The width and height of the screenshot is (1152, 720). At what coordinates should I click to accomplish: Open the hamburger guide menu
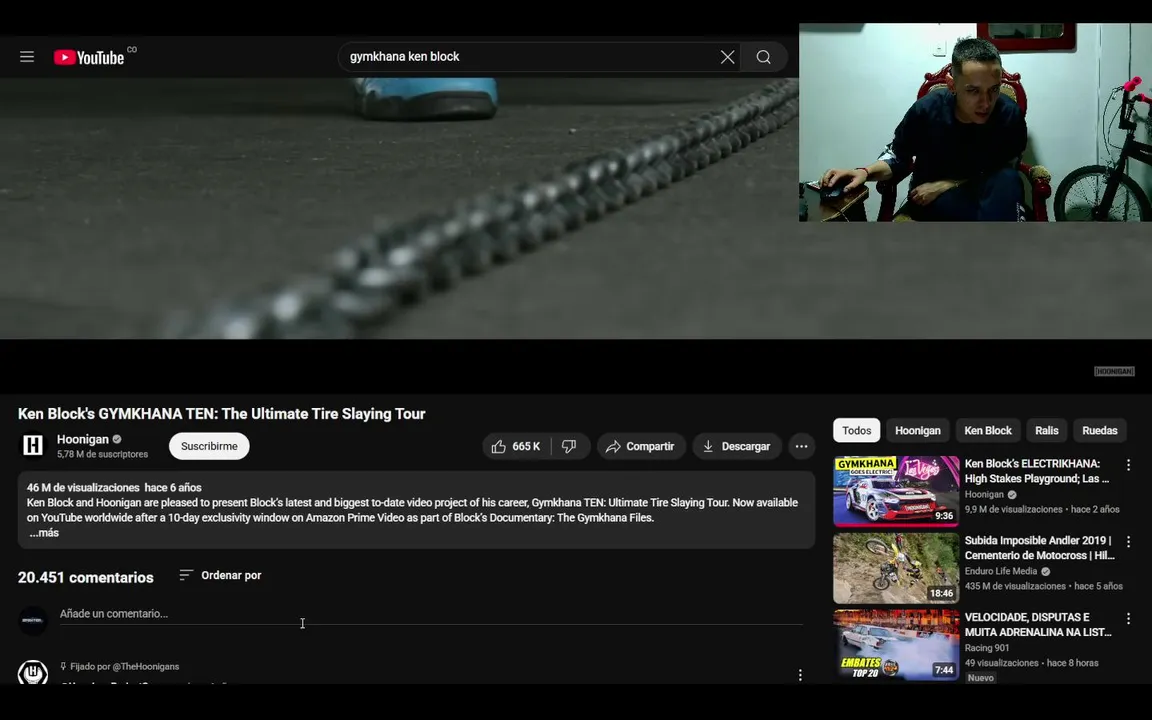coord(27,57)
